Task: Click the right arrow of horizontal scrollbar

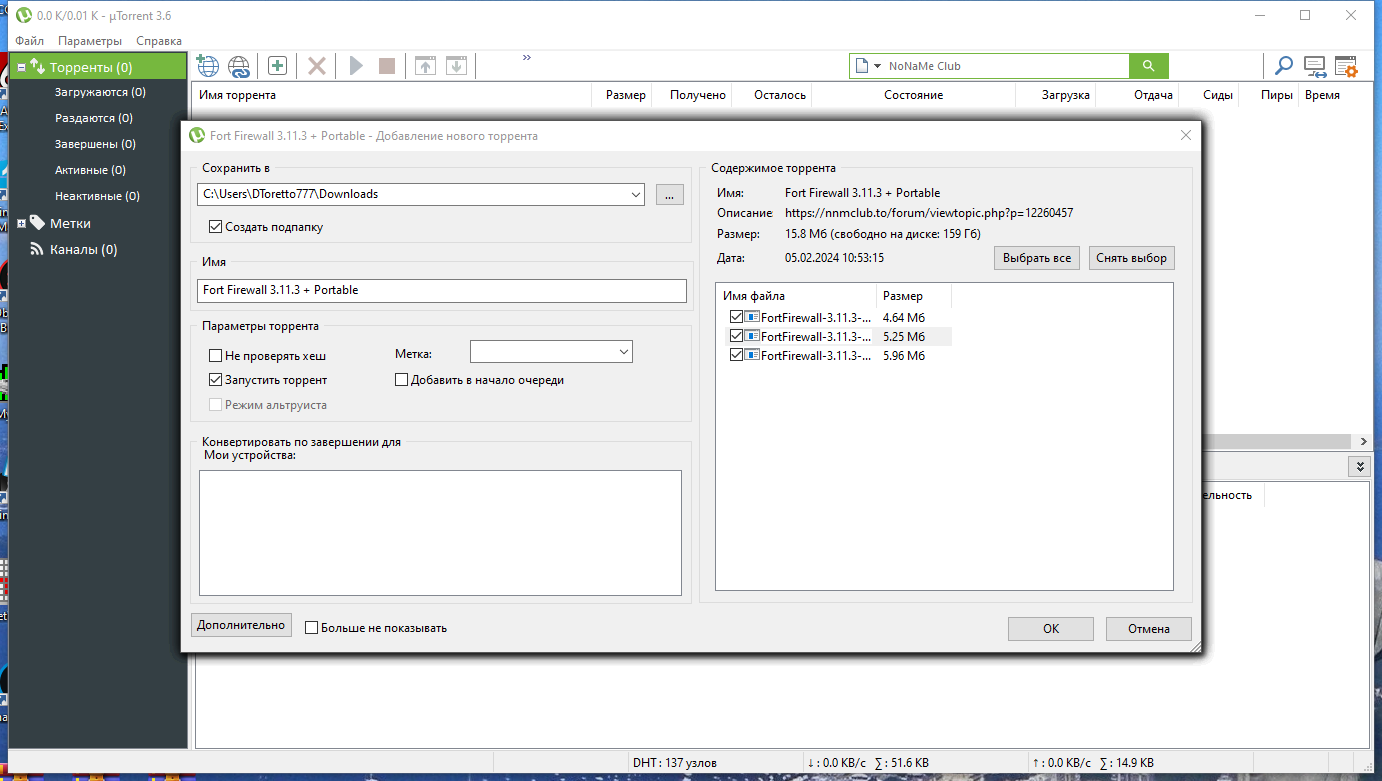Action: coord(1364,441)
